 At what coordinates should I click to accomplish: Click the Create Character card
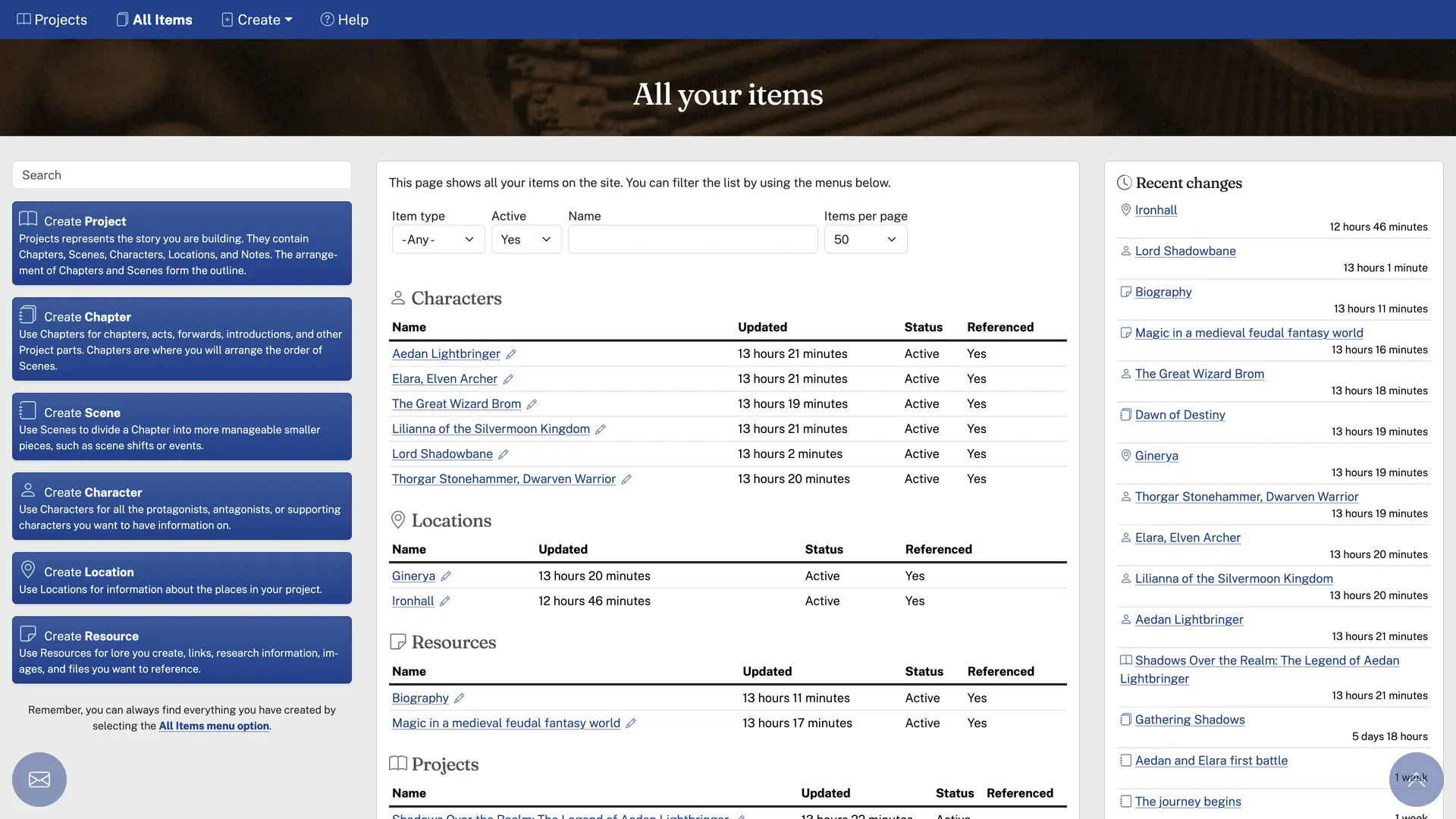[x=182, y=507]
